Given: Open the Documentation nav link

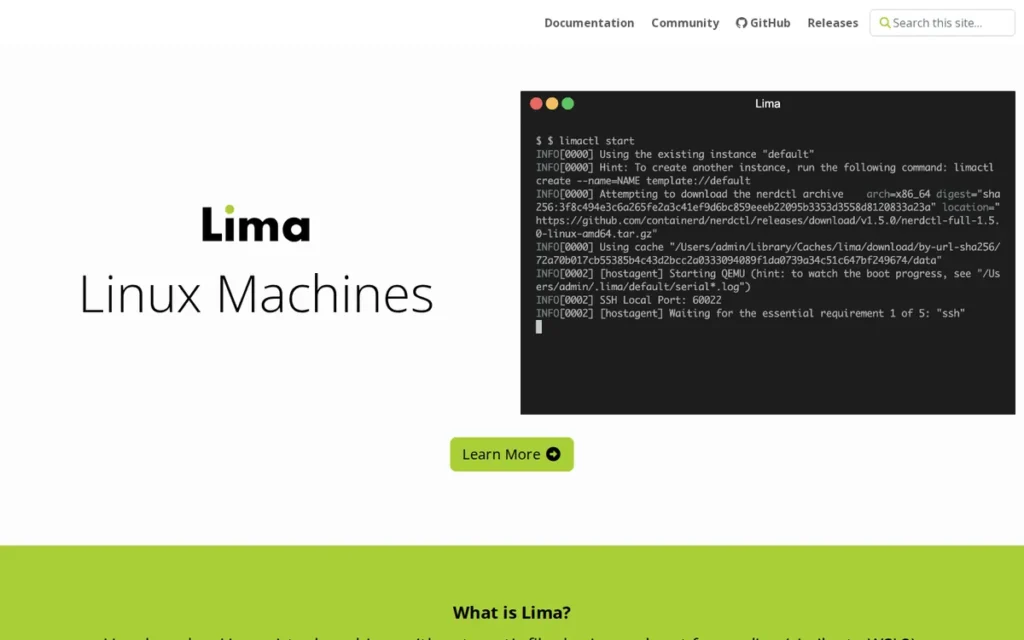Looking at the screenshot, I should (589, 23).
